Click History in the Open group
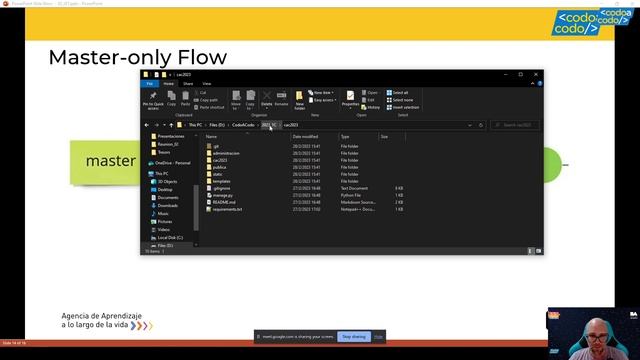Image resolution: width=640 pixels, height=360 pixels. tap(371, 107)
